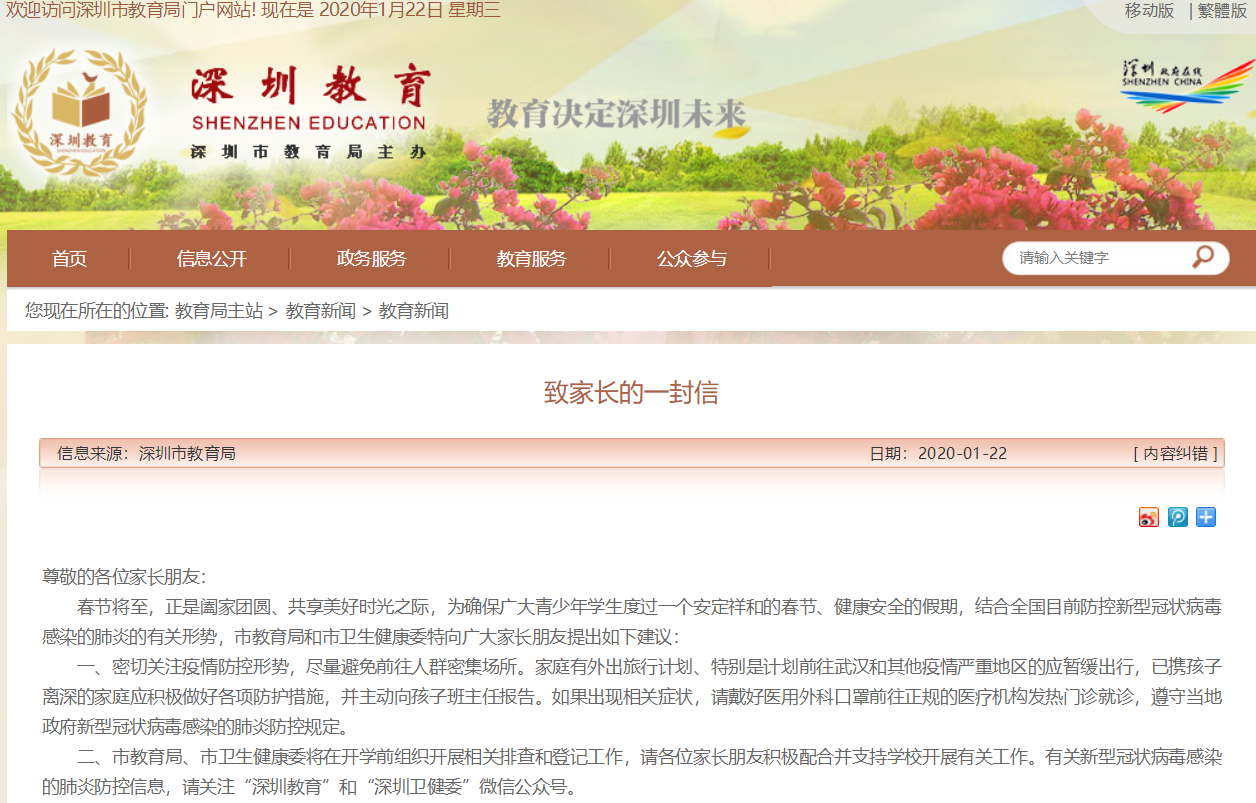Go to 教育局主站 in the breadcrumb
Image resolution: width=1256 pixels, height=803 pixels.
219,311
